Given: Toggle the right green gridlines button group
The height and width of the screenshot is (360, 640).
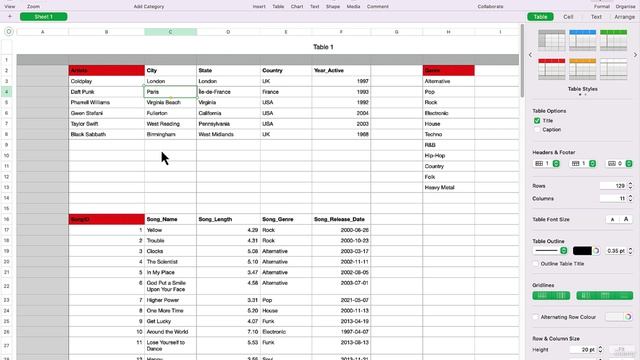Looking at the screenshot, I should tap(604, 296).
